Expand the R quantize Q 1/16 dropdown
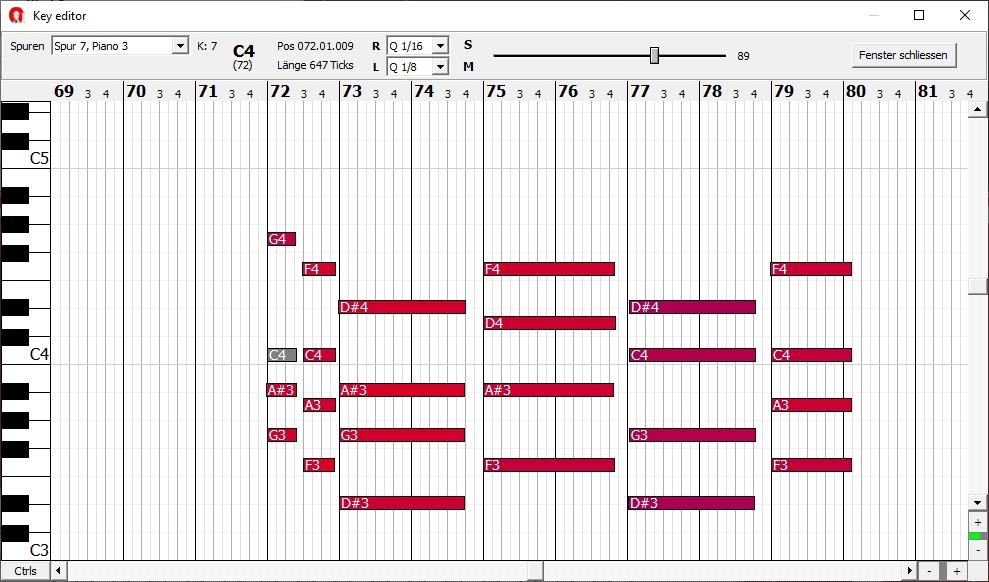 coord(440,46)
